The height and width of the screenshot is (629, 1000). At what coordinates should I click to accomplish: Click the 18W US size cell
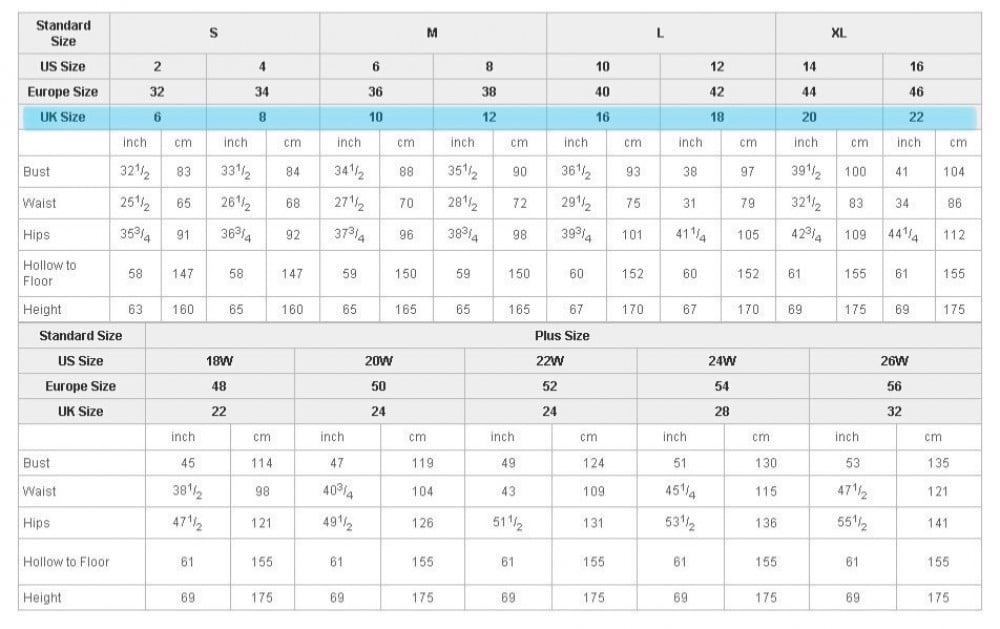click(x=219, y=361)
